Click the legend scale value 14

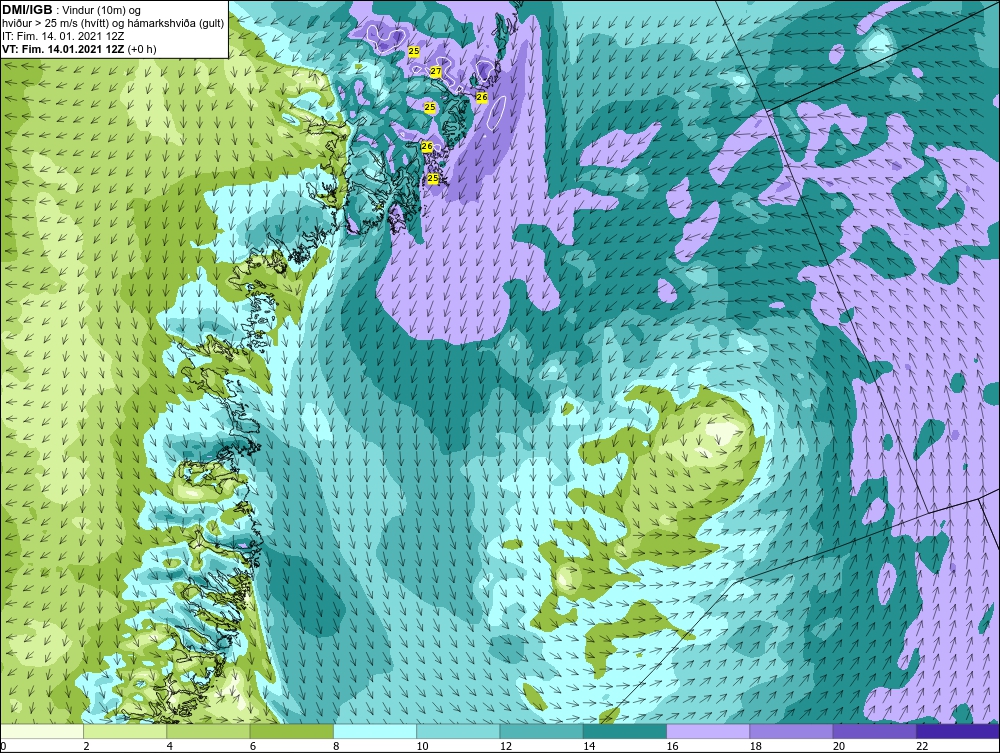click(x=589, y=746)
